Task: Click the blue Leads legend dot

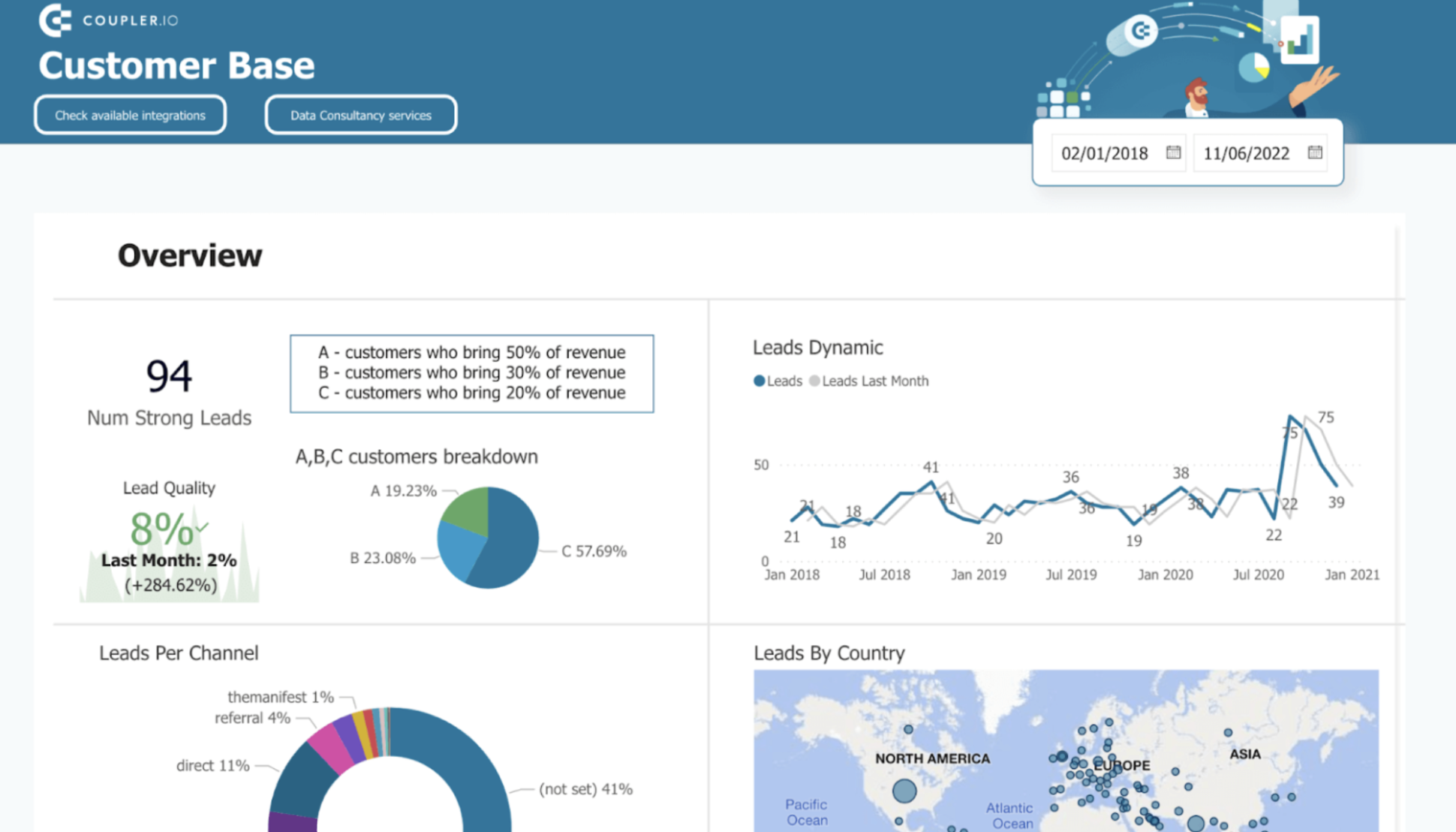Action: (759, 381)
